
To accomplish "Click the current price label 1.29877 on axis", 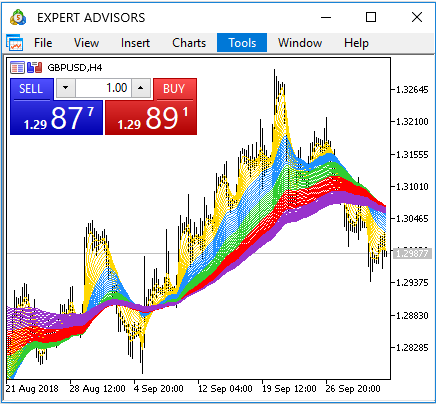I will (x=412, y=254).
